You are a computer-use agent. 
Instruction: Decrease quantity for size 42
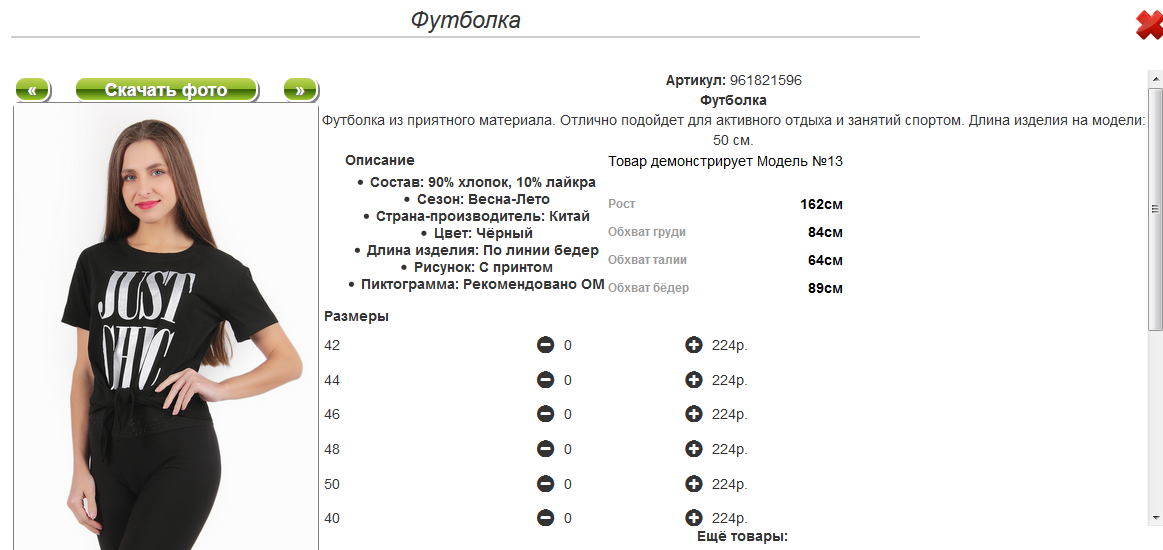coord(545,345)
